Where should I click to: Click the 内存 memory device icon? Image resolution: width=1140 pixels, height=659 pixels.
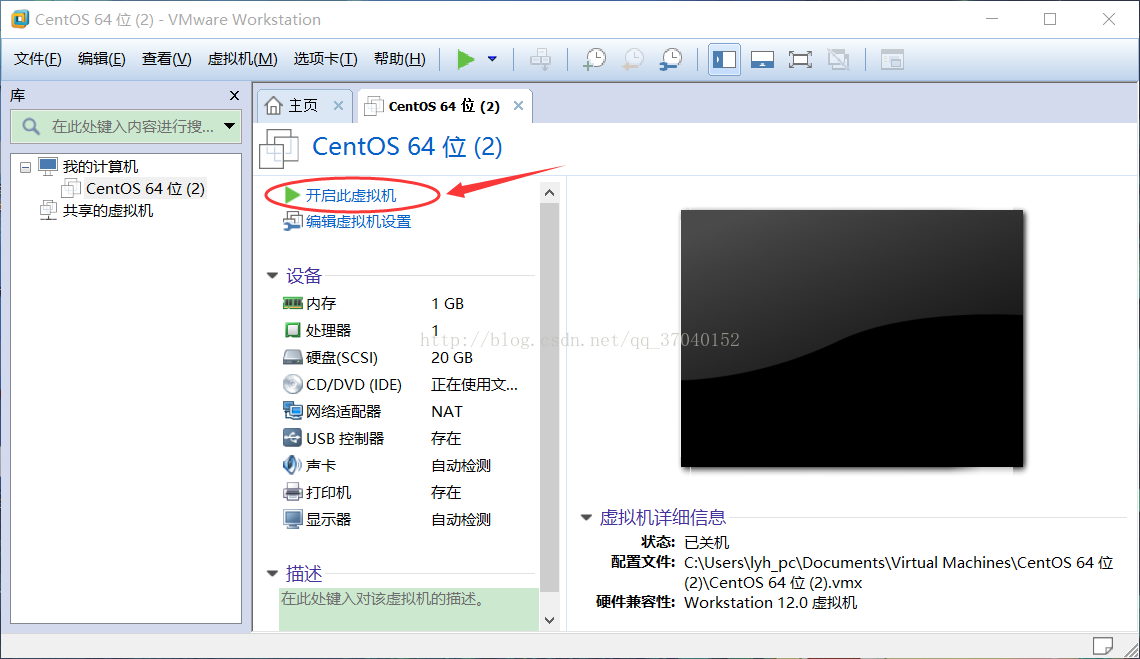[x=292, y=303]
